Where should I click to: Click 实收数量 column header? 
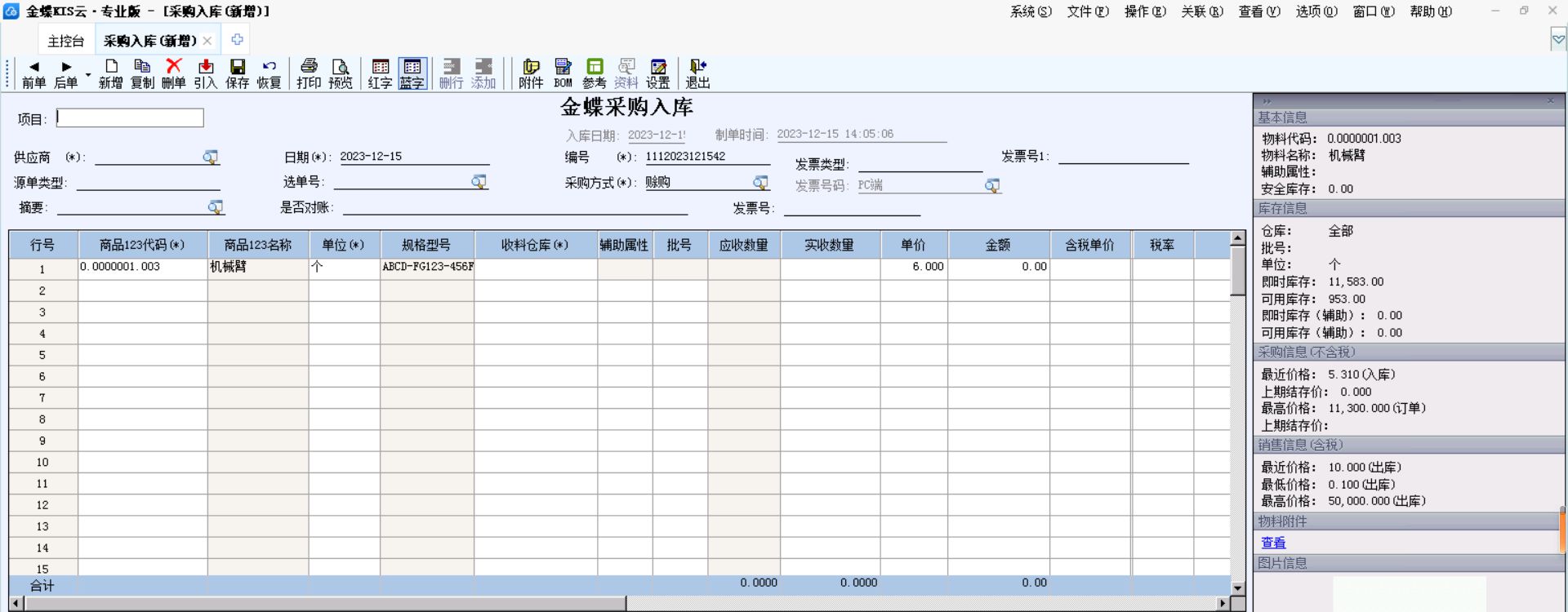830,245
